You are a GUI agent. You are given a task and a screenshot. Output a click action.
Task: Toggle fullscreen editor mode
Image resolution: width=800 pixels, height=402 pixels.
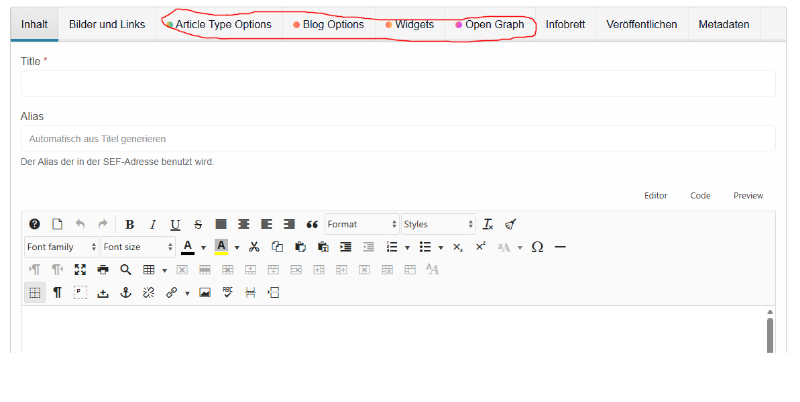(x=80, y=270)
